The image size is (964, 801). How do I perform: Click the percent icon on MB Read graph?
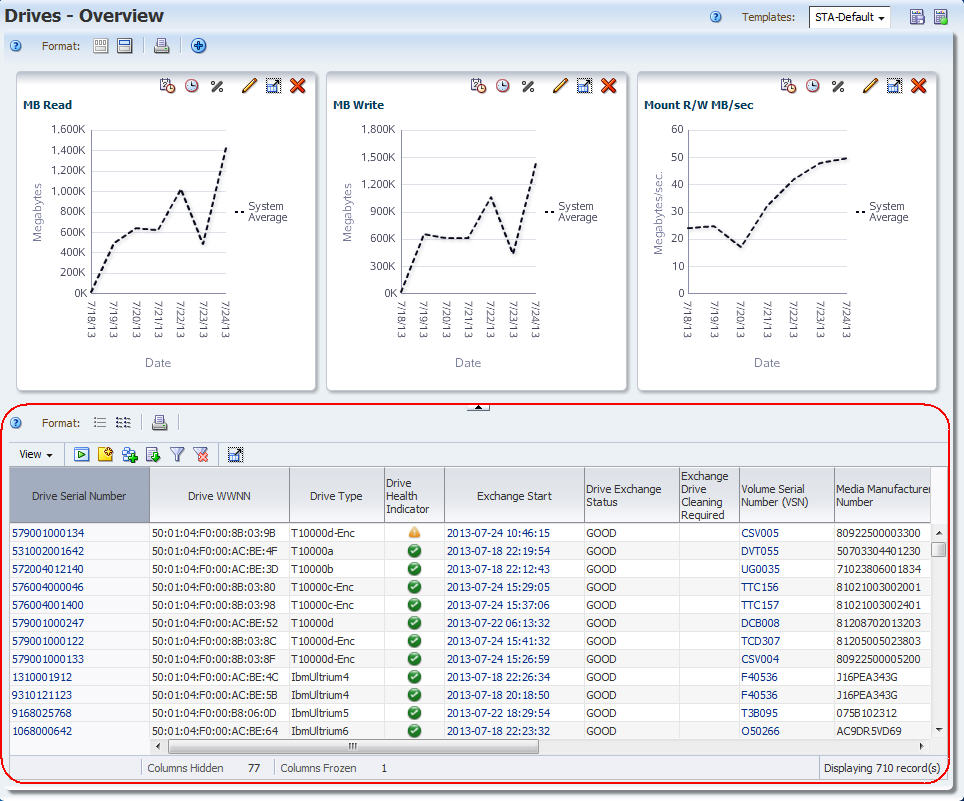[217, 87]
